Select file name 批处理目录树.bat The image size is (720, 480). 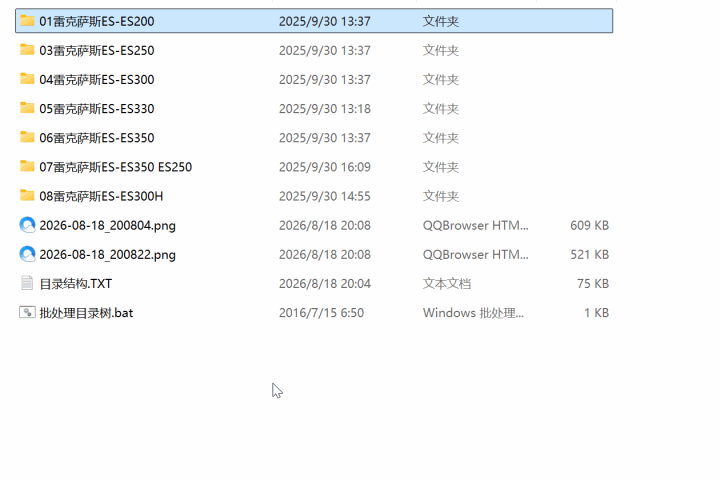[86, 313]
